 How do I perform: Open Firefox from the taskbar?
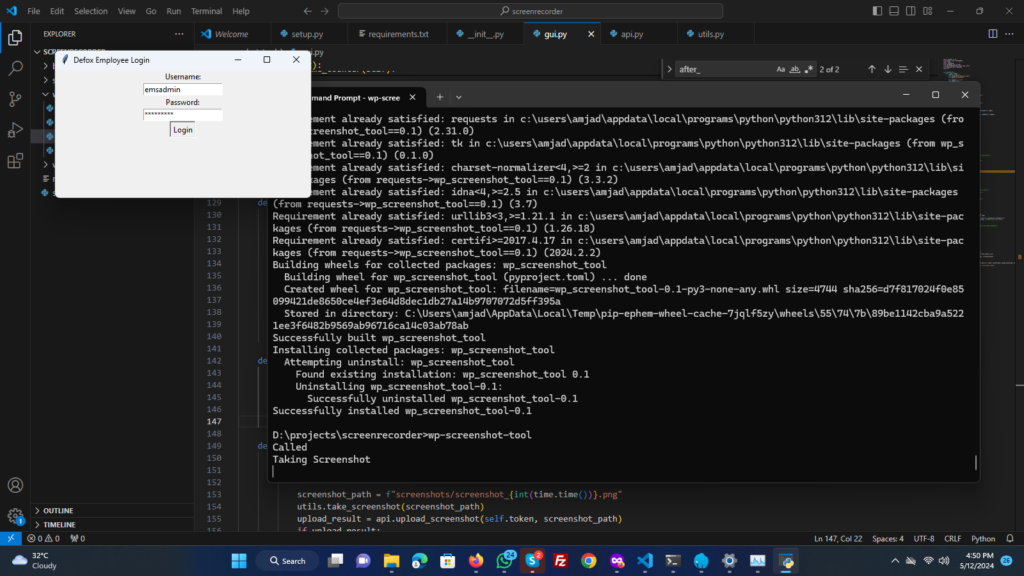tap(474, 561)
